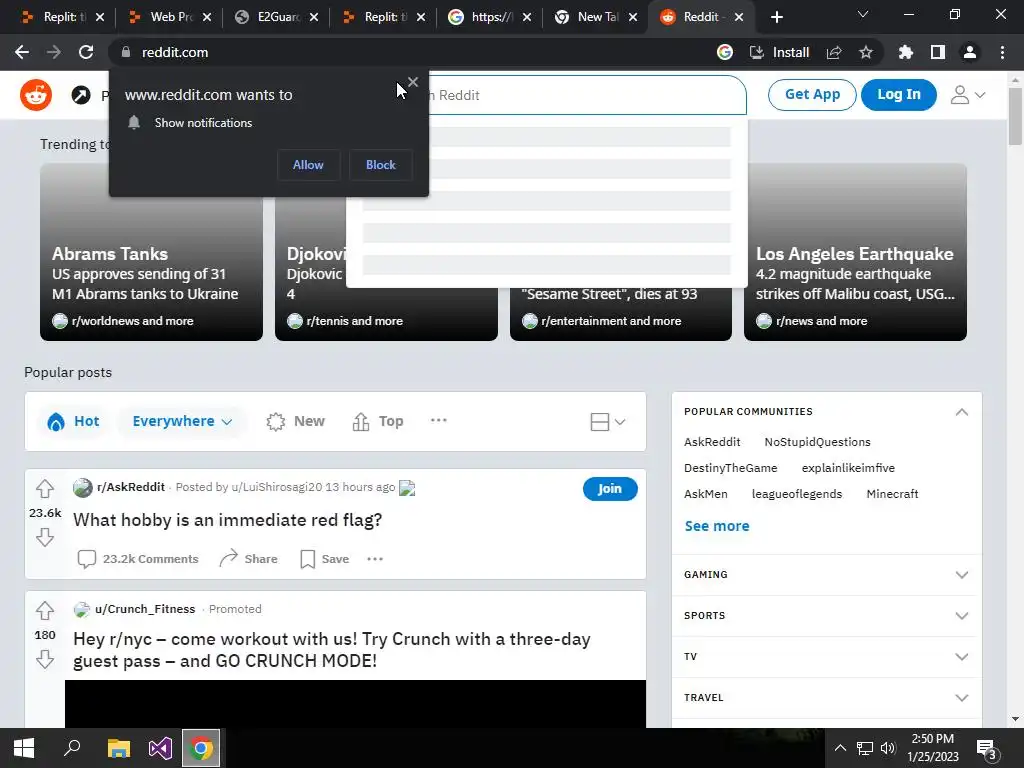Collapse the Popular Communities section
Screen dimensions: 1024x768
click(x=962, y=412)
